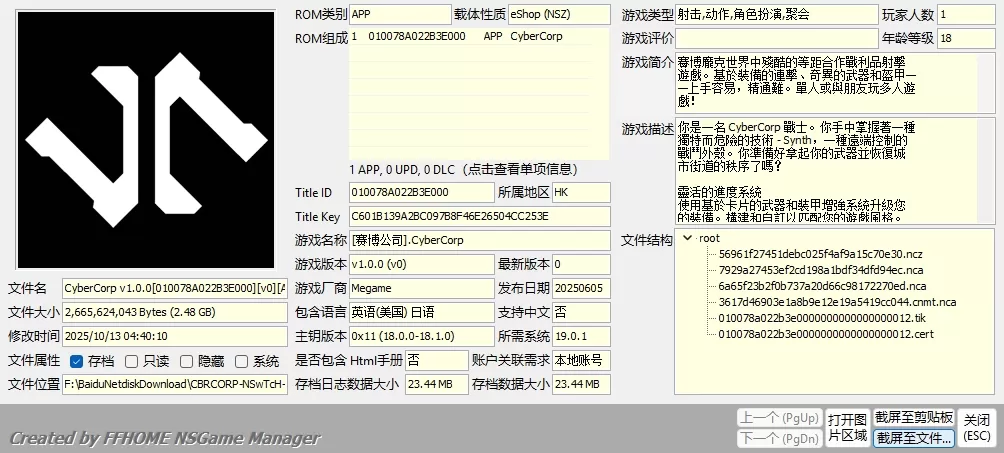Click the 1 APP, 0 UPD, 0 DLC info link
Screen dimensions: 1004x453
click(x=464, y=170)
